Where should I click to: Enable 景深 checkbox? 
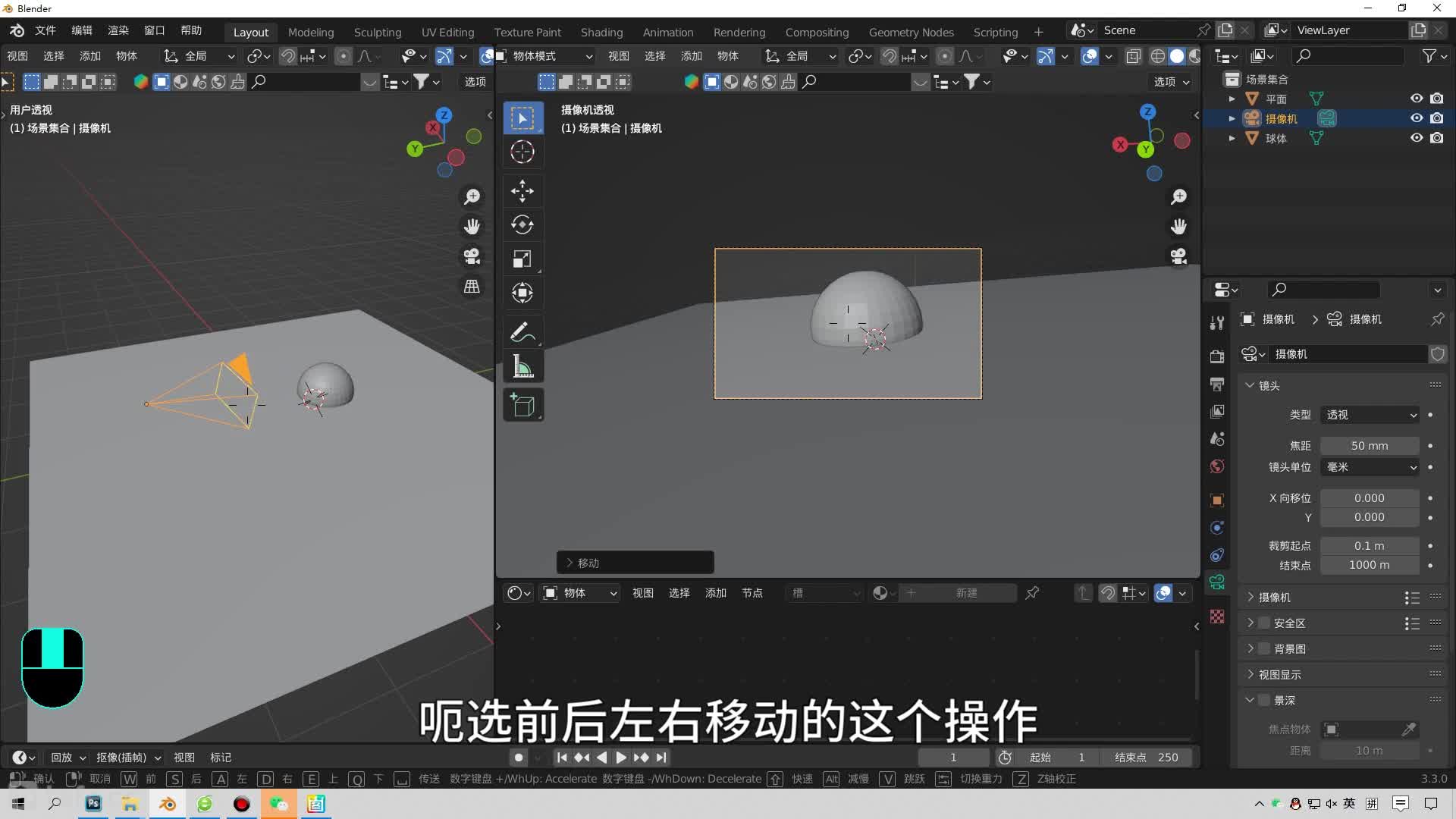(x=1264, y=700)
